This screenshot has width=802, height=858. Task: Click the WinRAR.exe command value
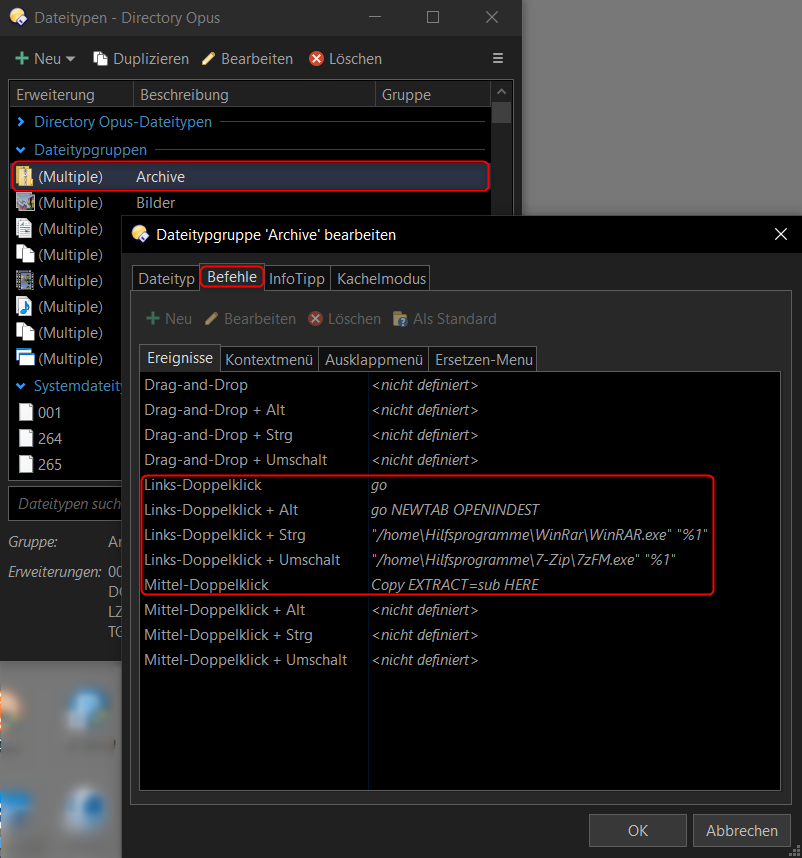[539, 535]
